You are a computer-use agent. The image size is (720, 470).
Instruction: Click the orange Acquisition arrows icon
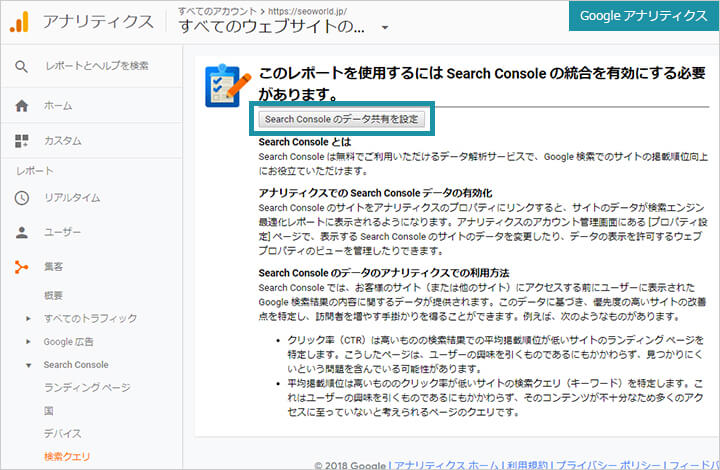pos(21,267)
